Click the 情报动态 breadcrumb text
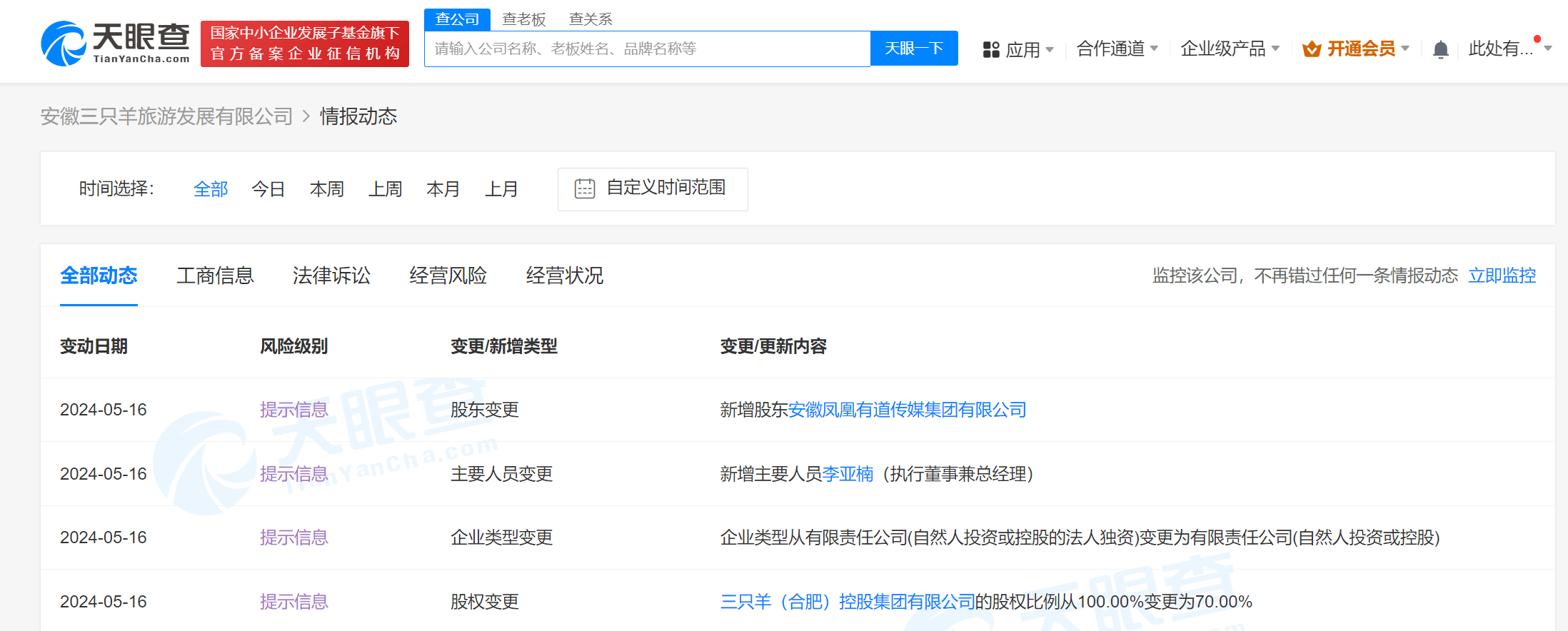Viewport: 1568px width, 631px height. pyautogui.click(x=358, y=116)
